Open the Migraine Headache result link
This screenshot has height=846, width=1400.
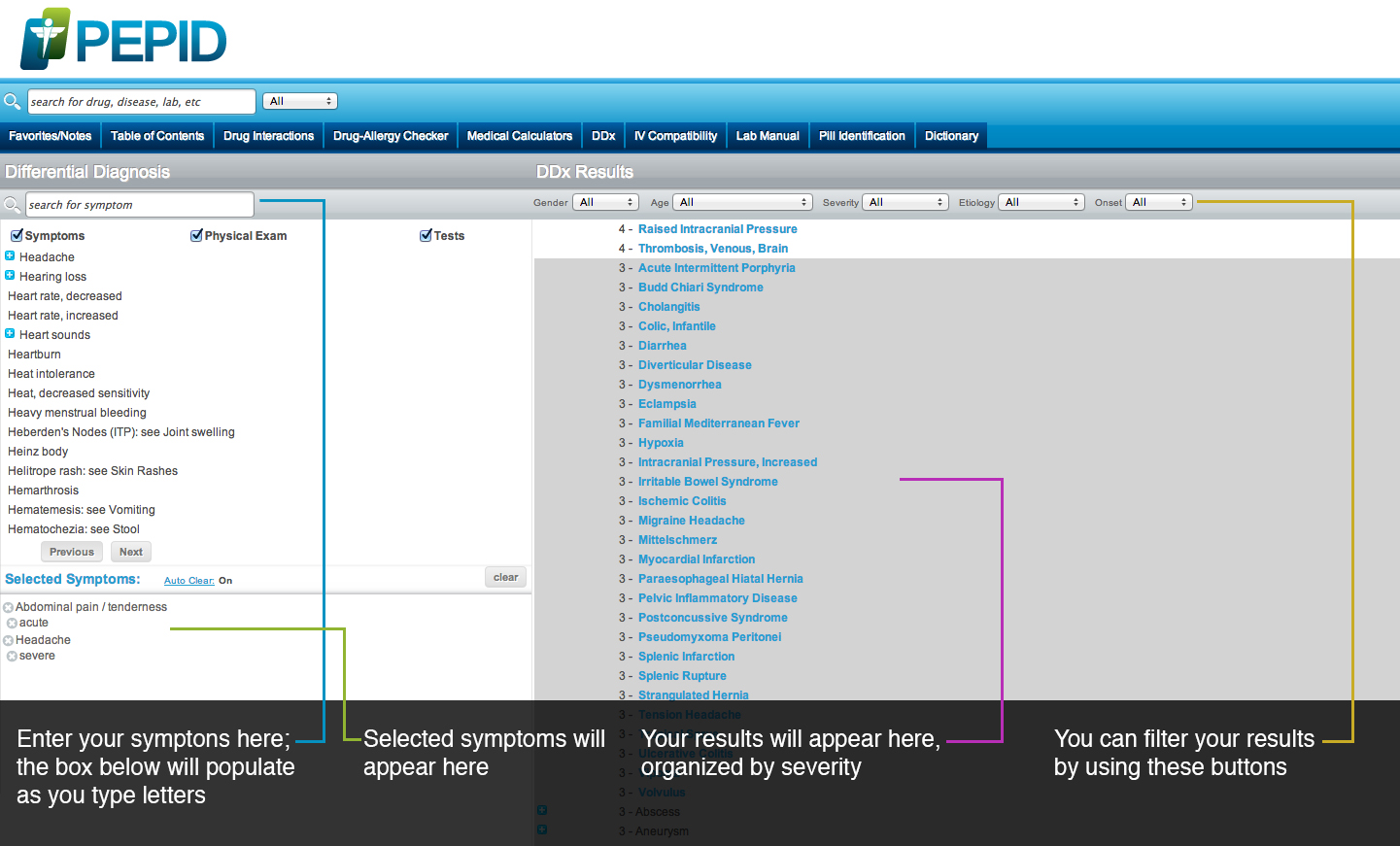(x=691, y=521)
